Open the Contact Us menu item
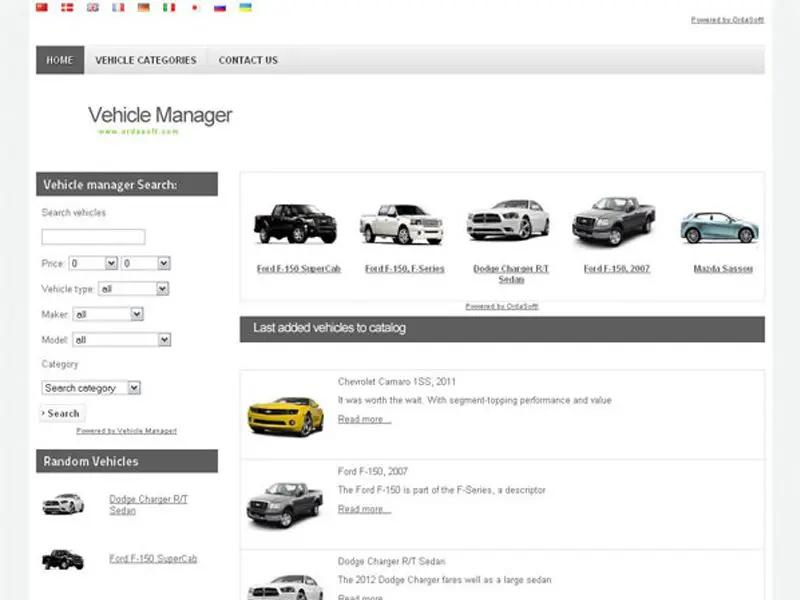Viewport: 800px width, 600px height. click(x=248, y=60)
